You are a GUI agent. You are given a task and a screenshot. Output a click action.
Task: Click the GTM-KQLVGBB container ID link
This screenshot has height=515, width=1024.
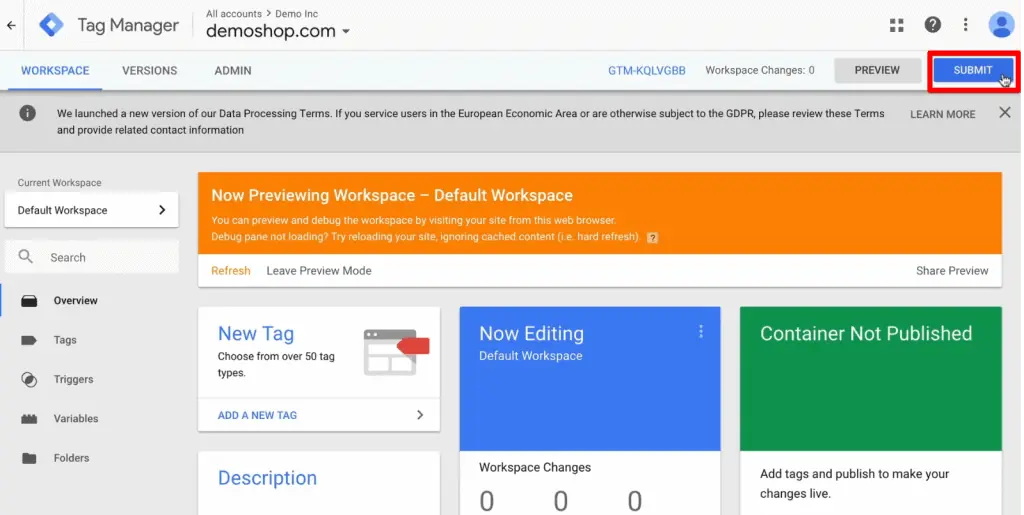tap(647, 70)
